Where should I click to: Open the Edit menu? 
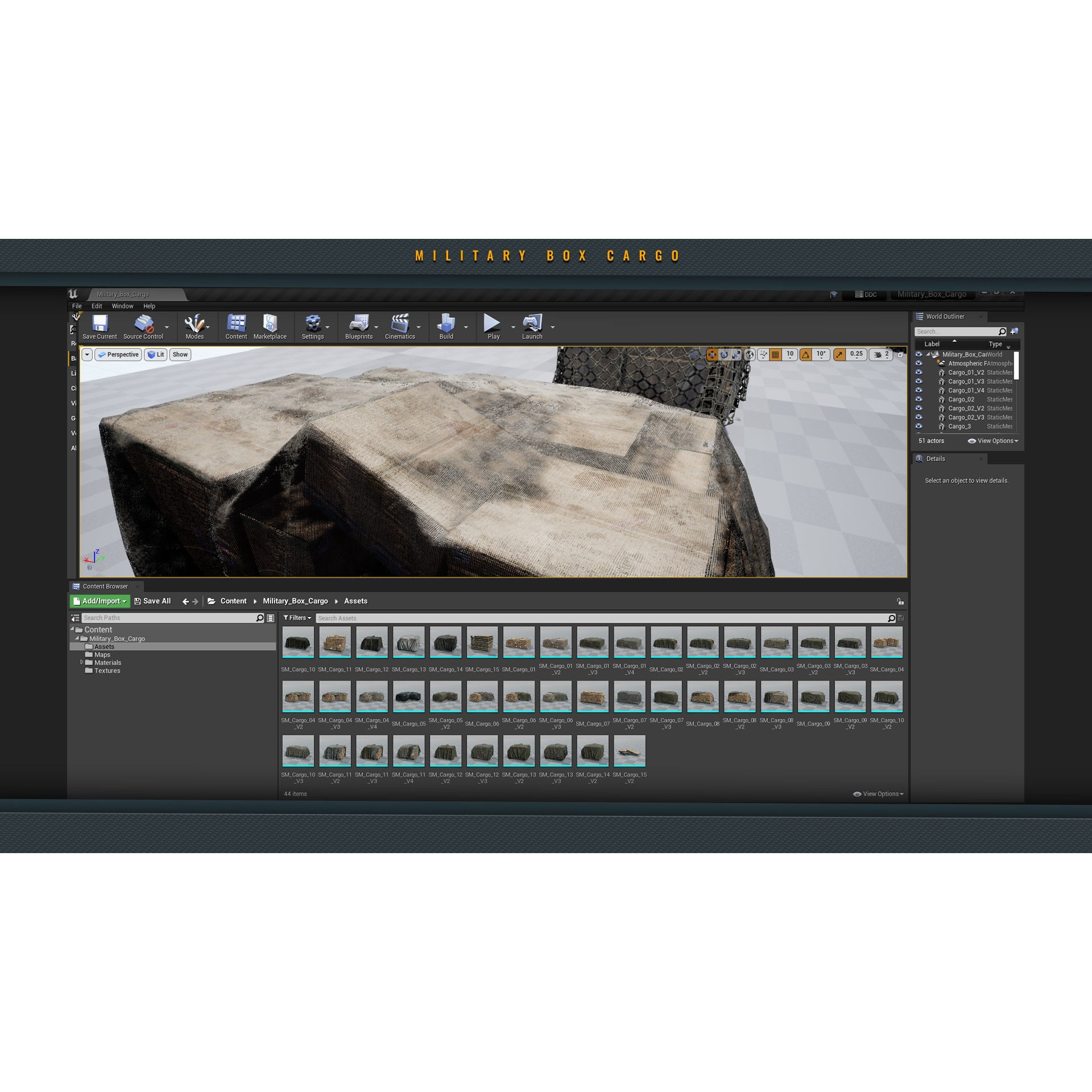[97, 306]
